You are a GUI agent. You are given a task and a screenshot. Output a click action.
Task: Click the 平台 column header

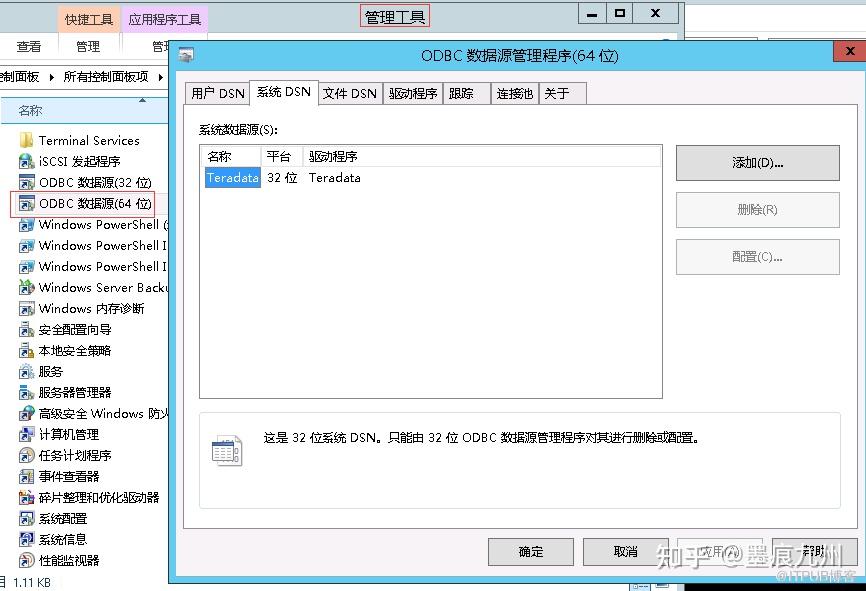[x=282, y=156]
